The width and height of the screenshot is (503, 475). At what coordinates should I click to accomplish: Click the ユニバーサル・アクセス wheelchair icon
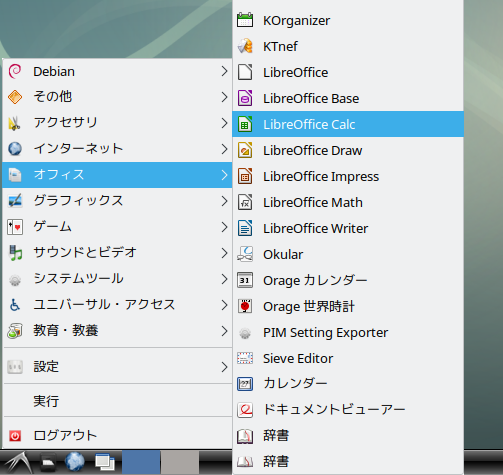[15, 305]
